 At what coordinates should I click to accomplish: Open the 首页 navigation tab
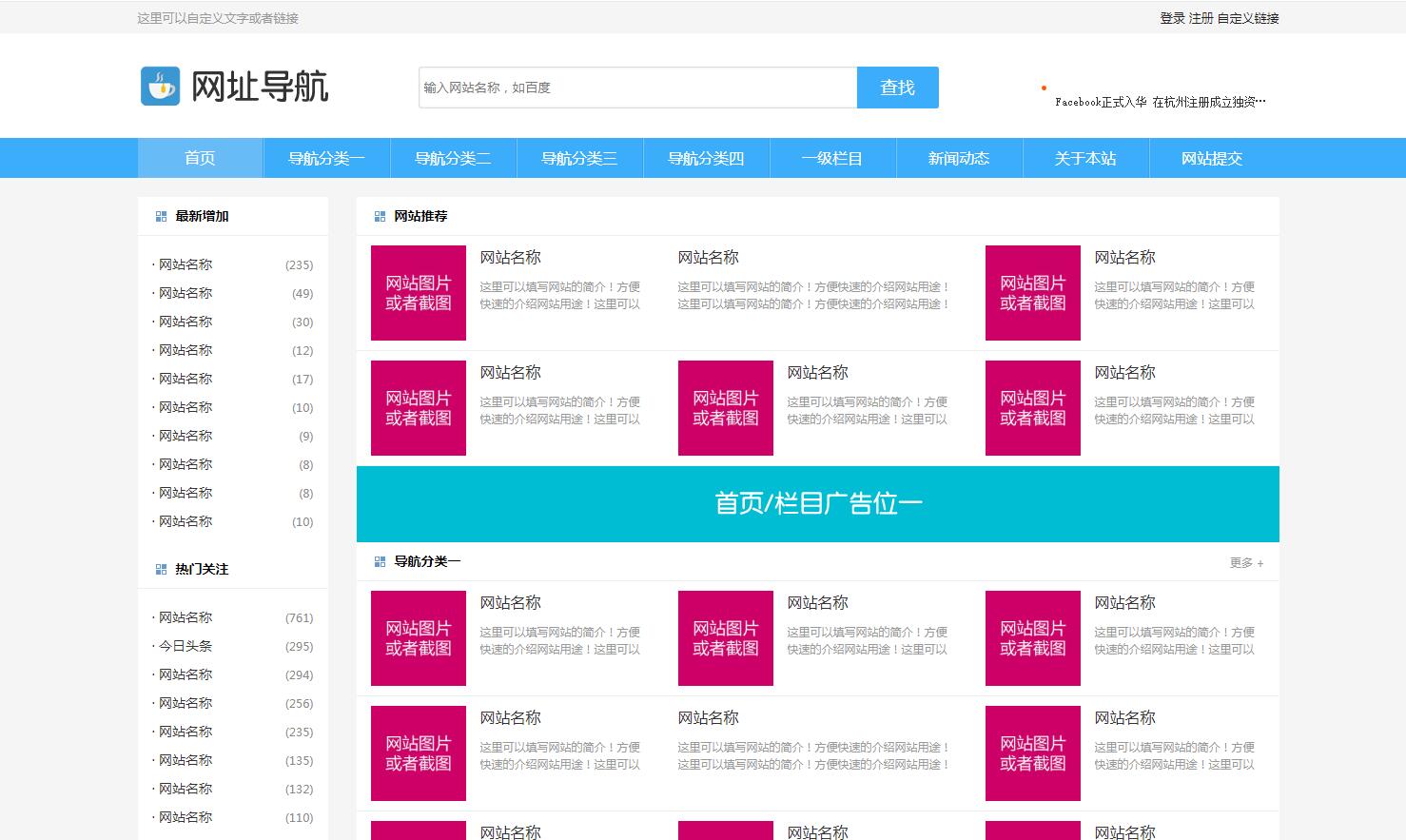[200, 158]
